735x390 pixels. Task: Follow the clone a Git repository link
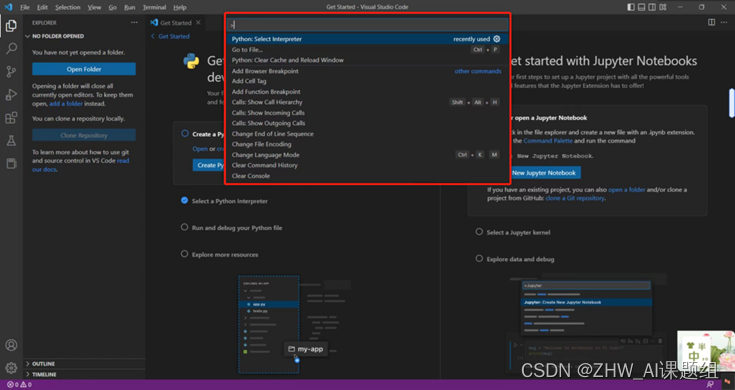[575, 198]
